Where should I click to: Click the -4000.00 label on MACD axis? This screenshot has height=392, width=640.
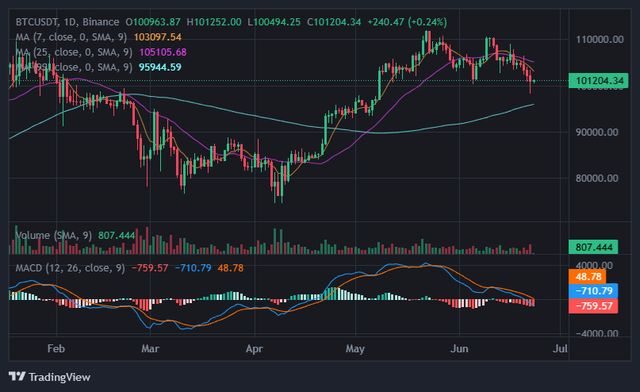tap(597, 333)
